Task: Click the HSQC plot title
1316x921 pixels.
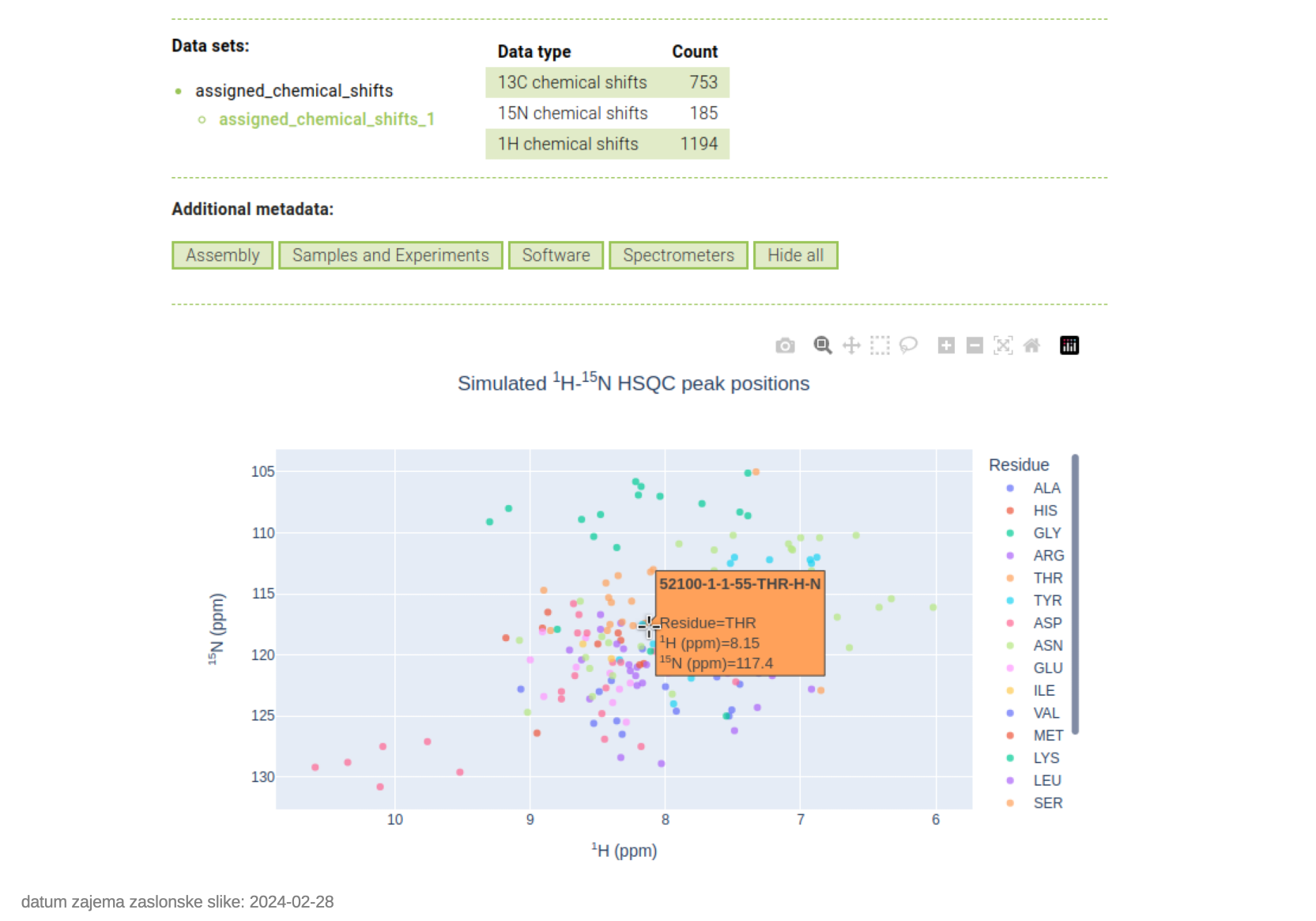Action: click(634, 383)
